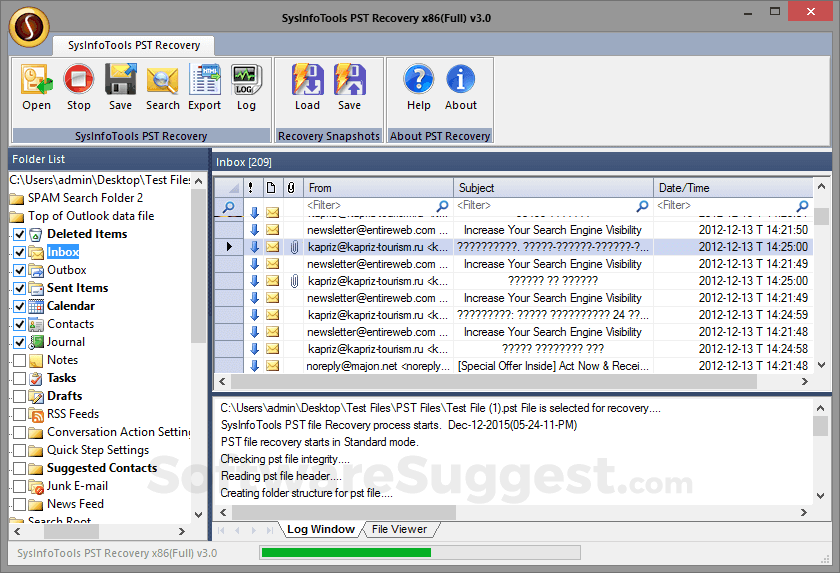The image size is (840, 573).
Task: Select the Top of Outlook data file node
Action: (91, 216)
